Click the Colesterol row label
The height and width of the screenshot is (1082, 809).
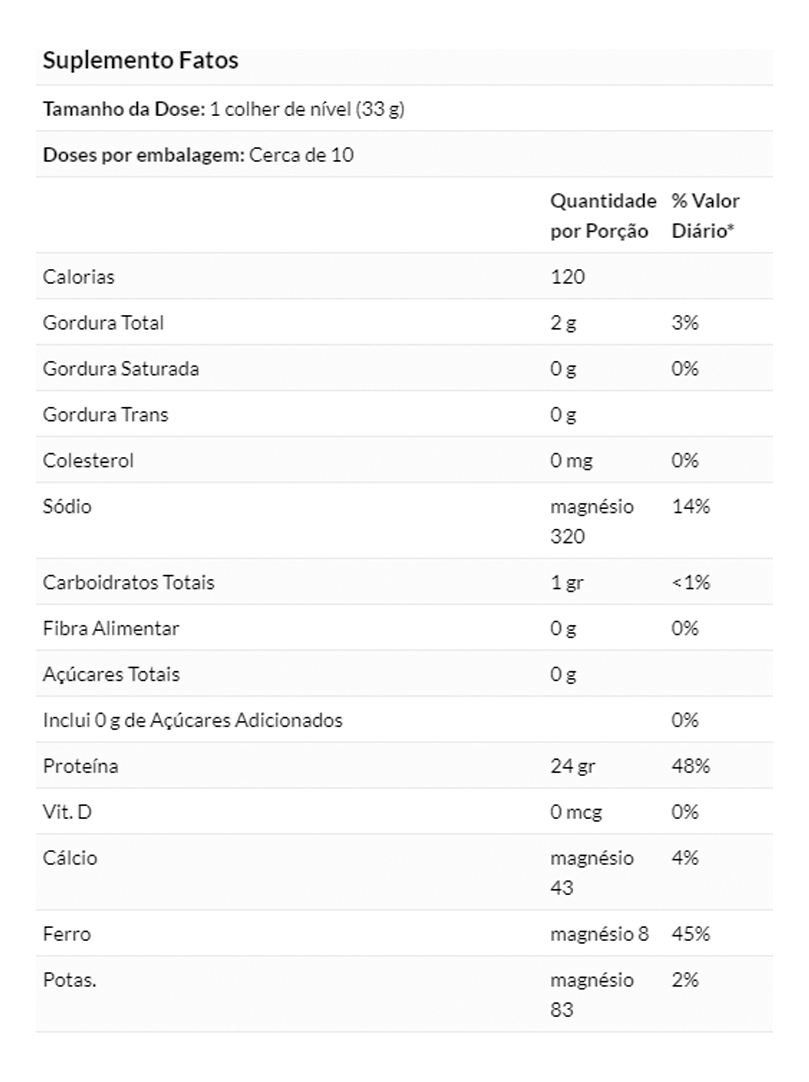pos(88,460)
